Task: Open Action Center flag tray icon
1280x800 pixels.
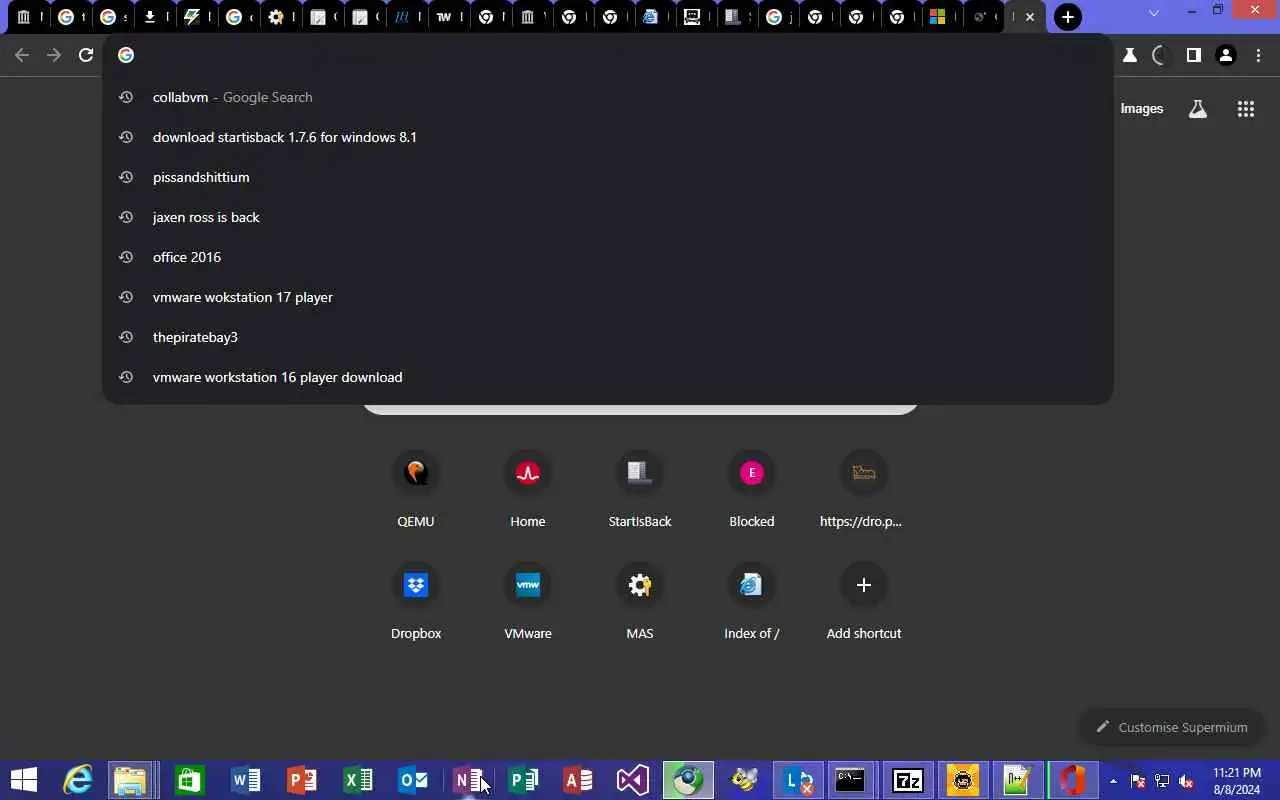Action: point(1137,781)
